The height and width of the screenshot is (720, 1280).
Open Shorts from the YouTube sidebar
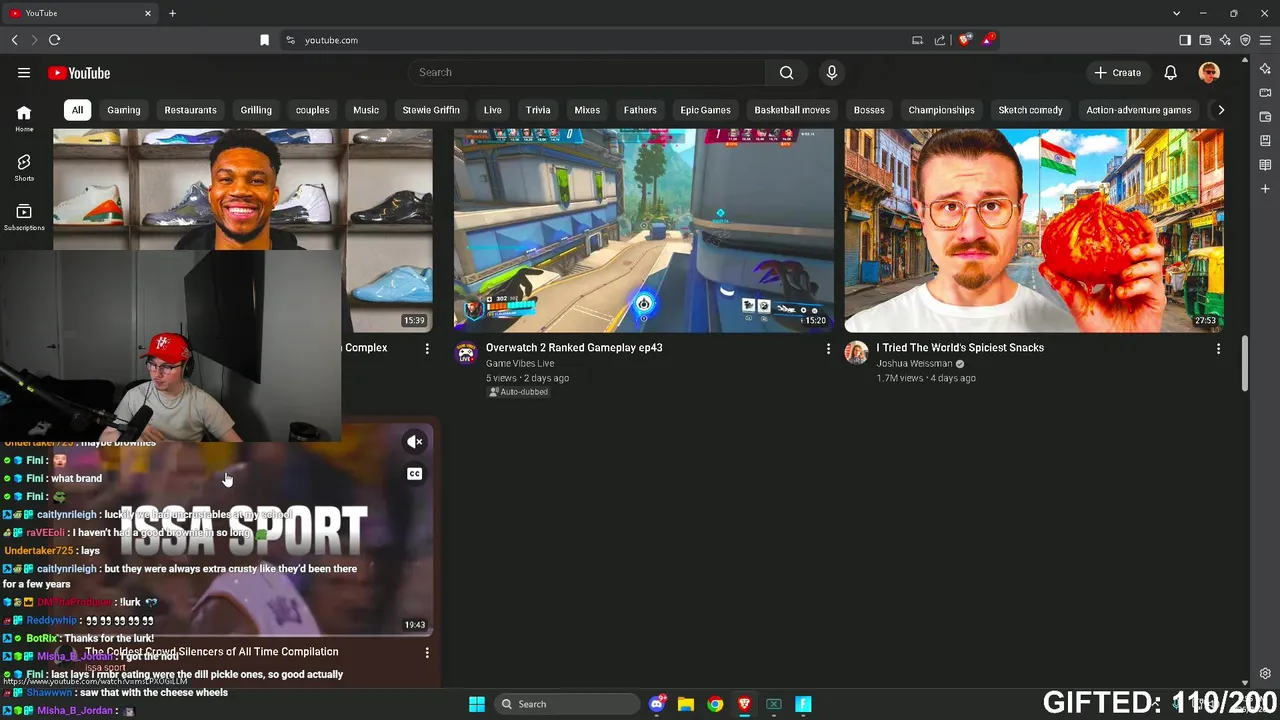pyautogui.click(x=24, y=168)
